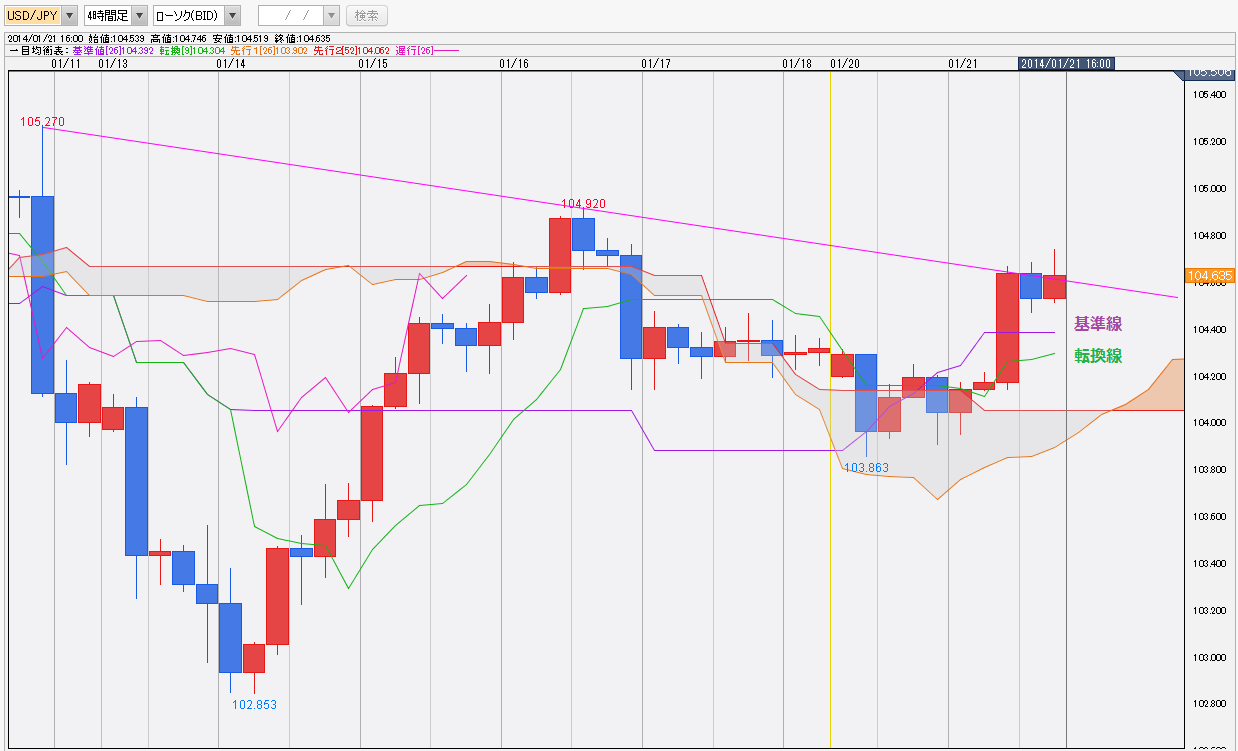Click the 始値:104.539 open price readout
The width and height of the screenshot is (1238, 751).
point(117,38)
